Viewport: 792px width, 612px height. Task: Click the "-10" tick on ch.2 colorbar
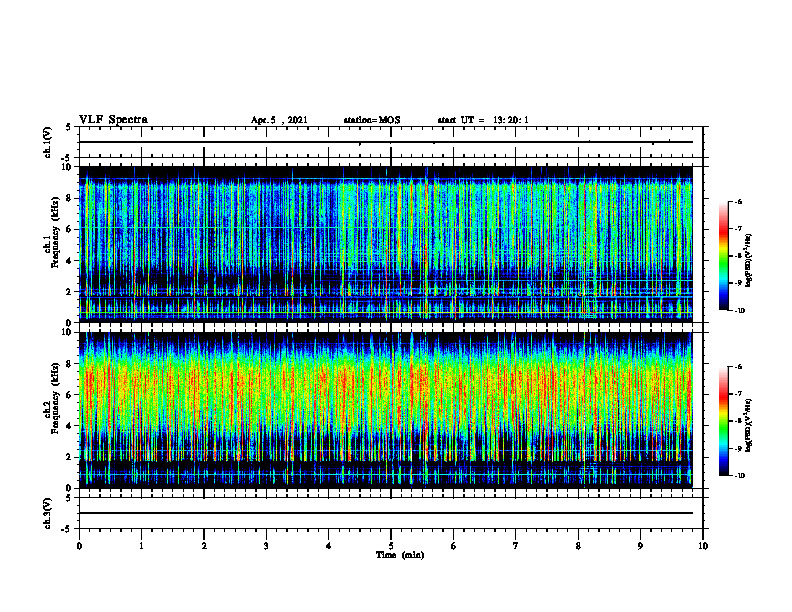(x=740, y=476)
